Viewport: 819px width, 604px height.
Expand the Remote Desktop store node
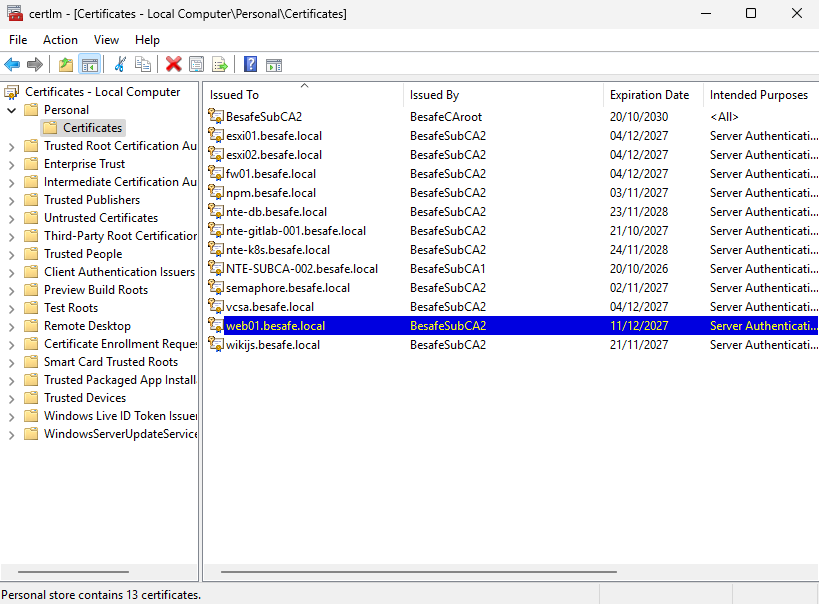coord(11,327)
